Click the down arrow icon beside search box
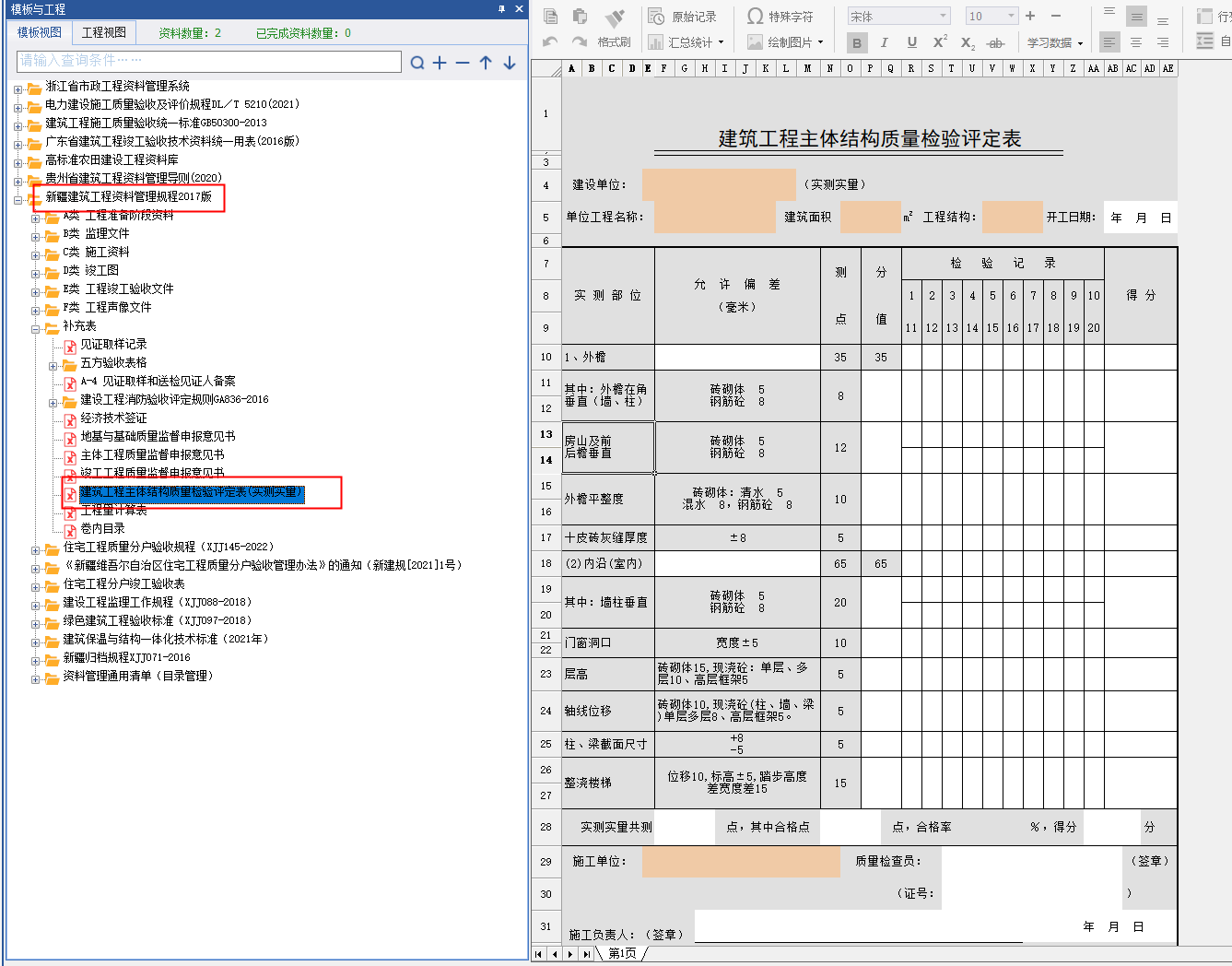 510,63
